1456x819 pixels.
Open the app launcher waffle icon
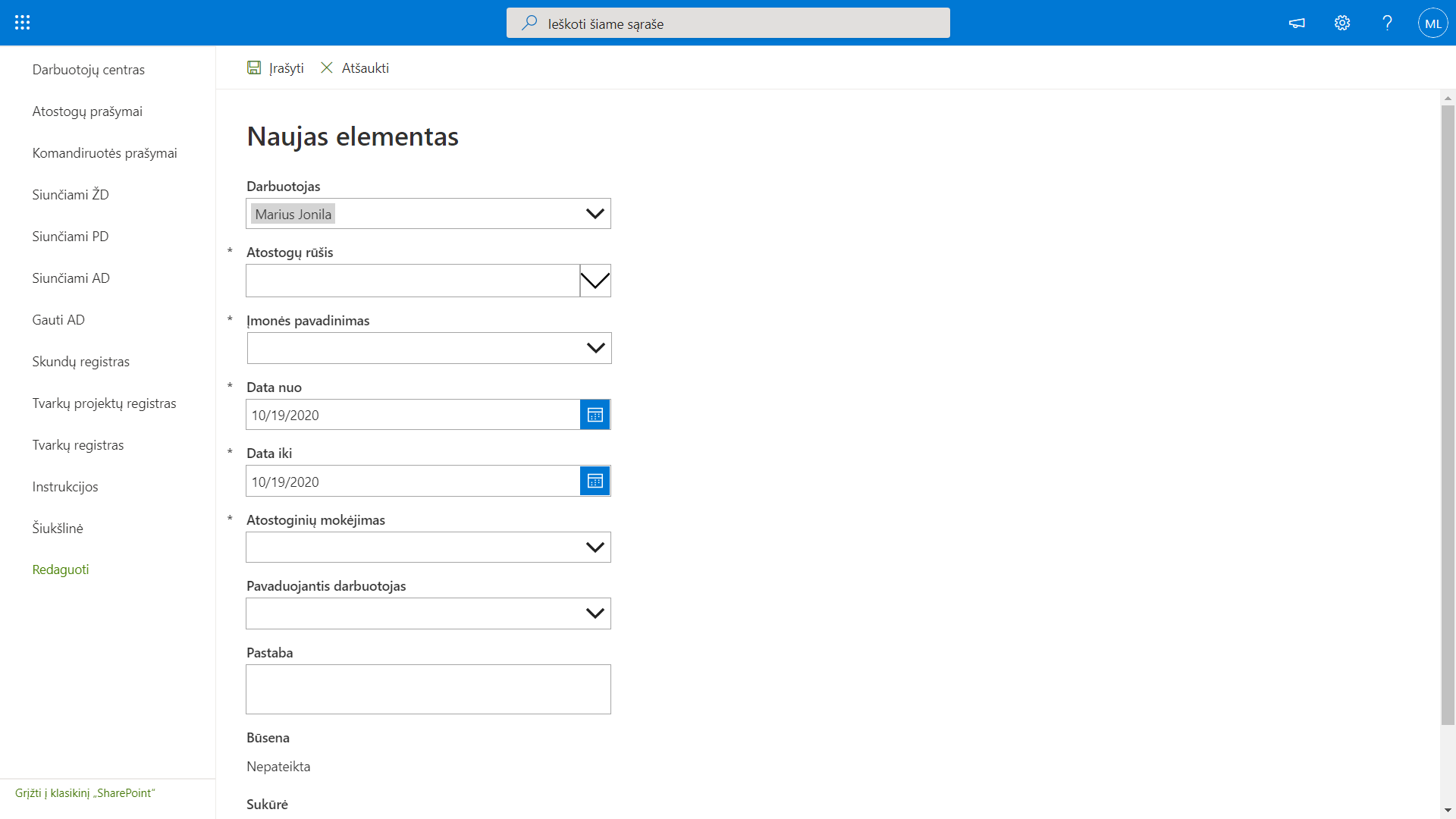coord(23,23)
